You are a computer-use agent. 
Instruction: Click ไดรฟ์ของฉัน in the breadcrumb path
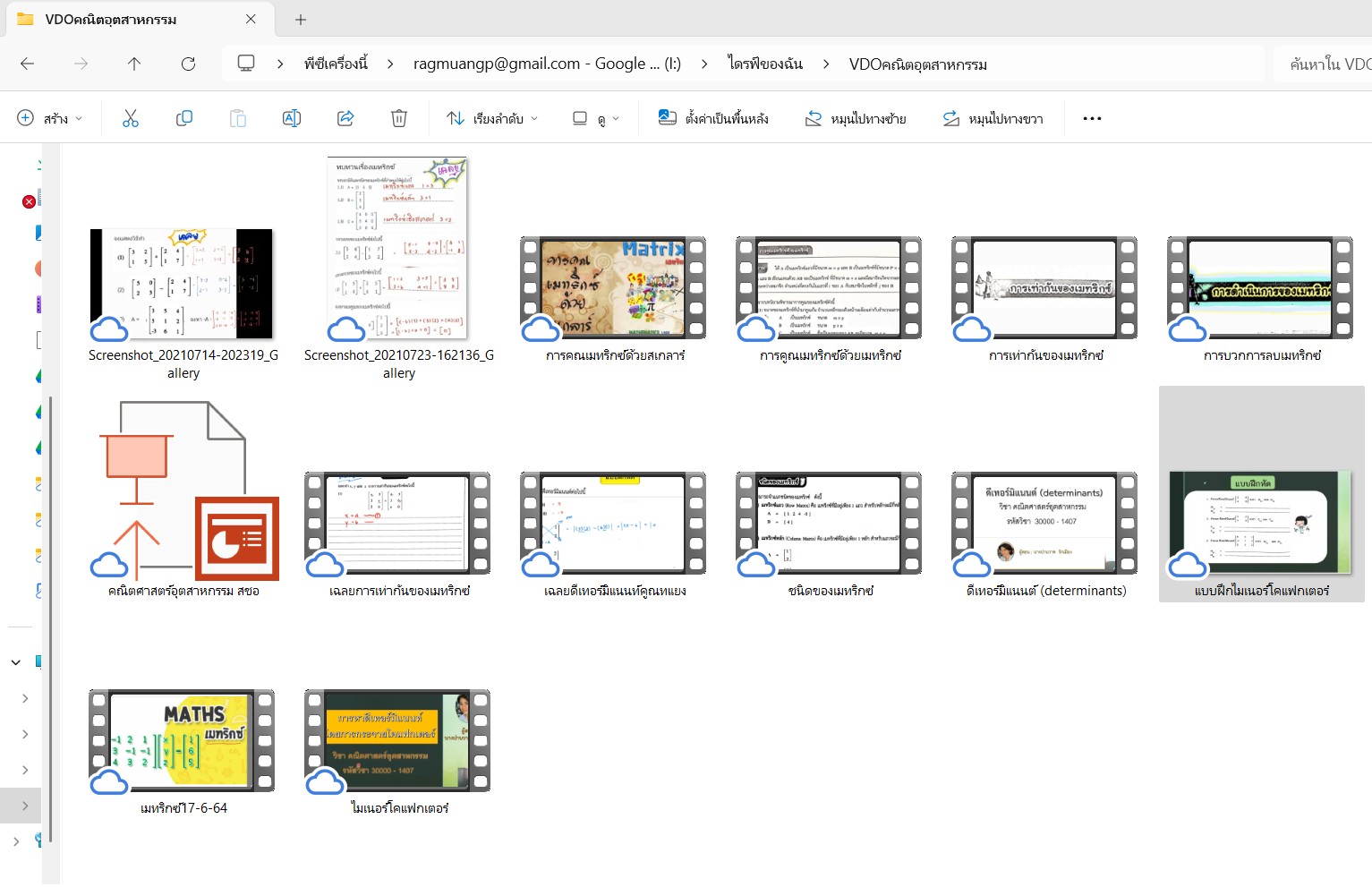[765, 64]
